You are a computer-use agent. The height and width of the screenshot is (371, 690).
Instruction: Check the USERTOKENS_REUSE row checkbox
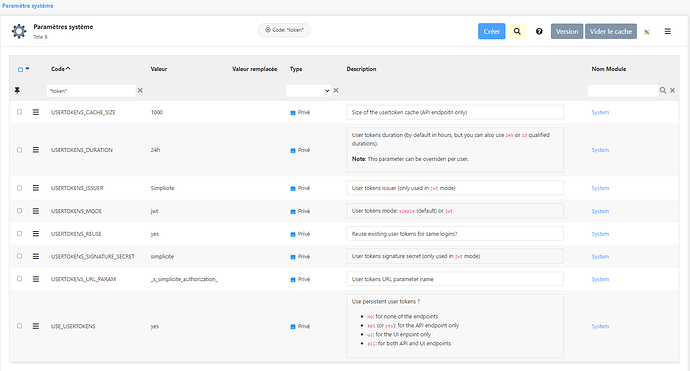coord(19,233)
